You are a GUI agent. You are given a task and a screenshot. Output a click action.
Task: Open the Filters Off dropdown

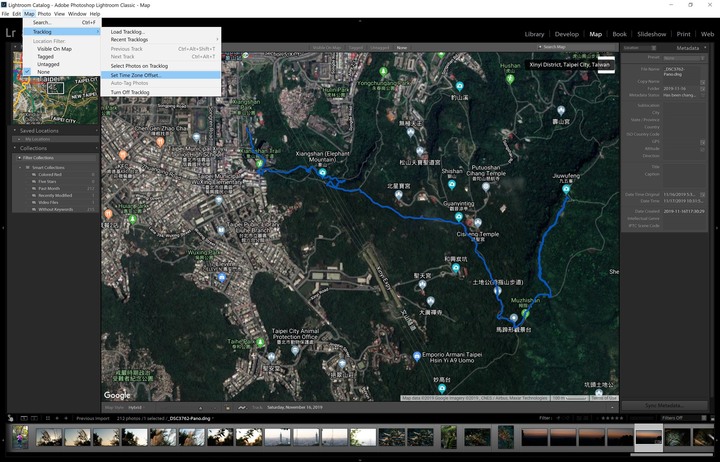[681, 418]
